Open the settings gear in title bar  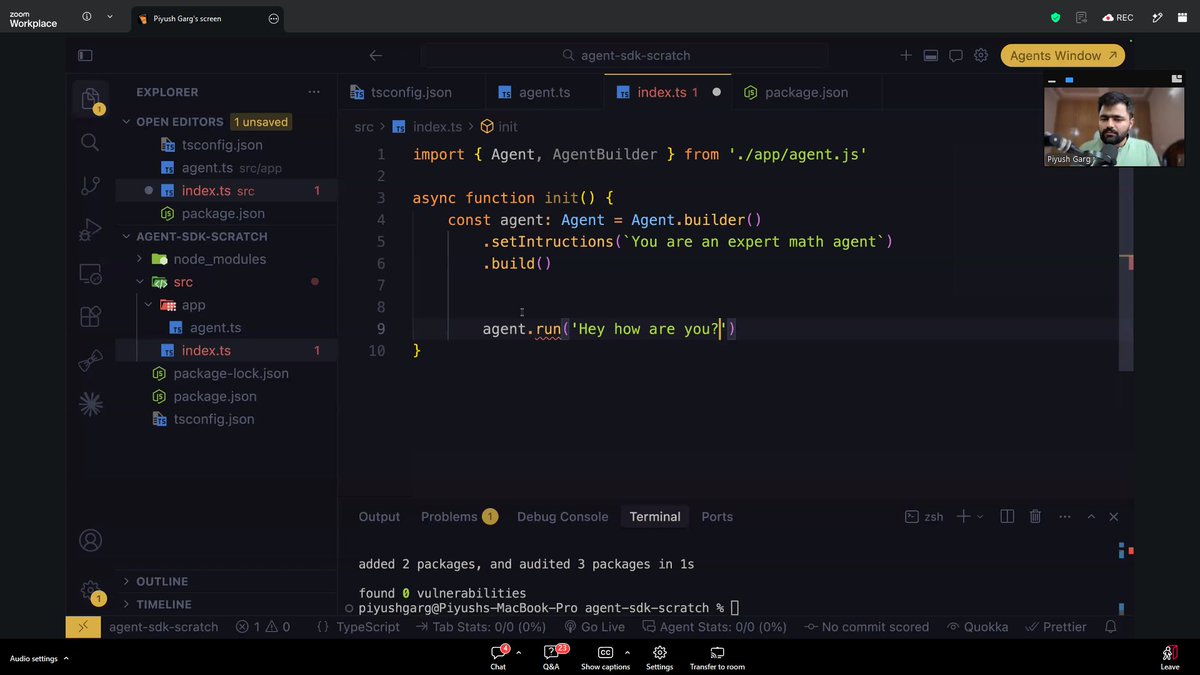click(x=981, y=56)
